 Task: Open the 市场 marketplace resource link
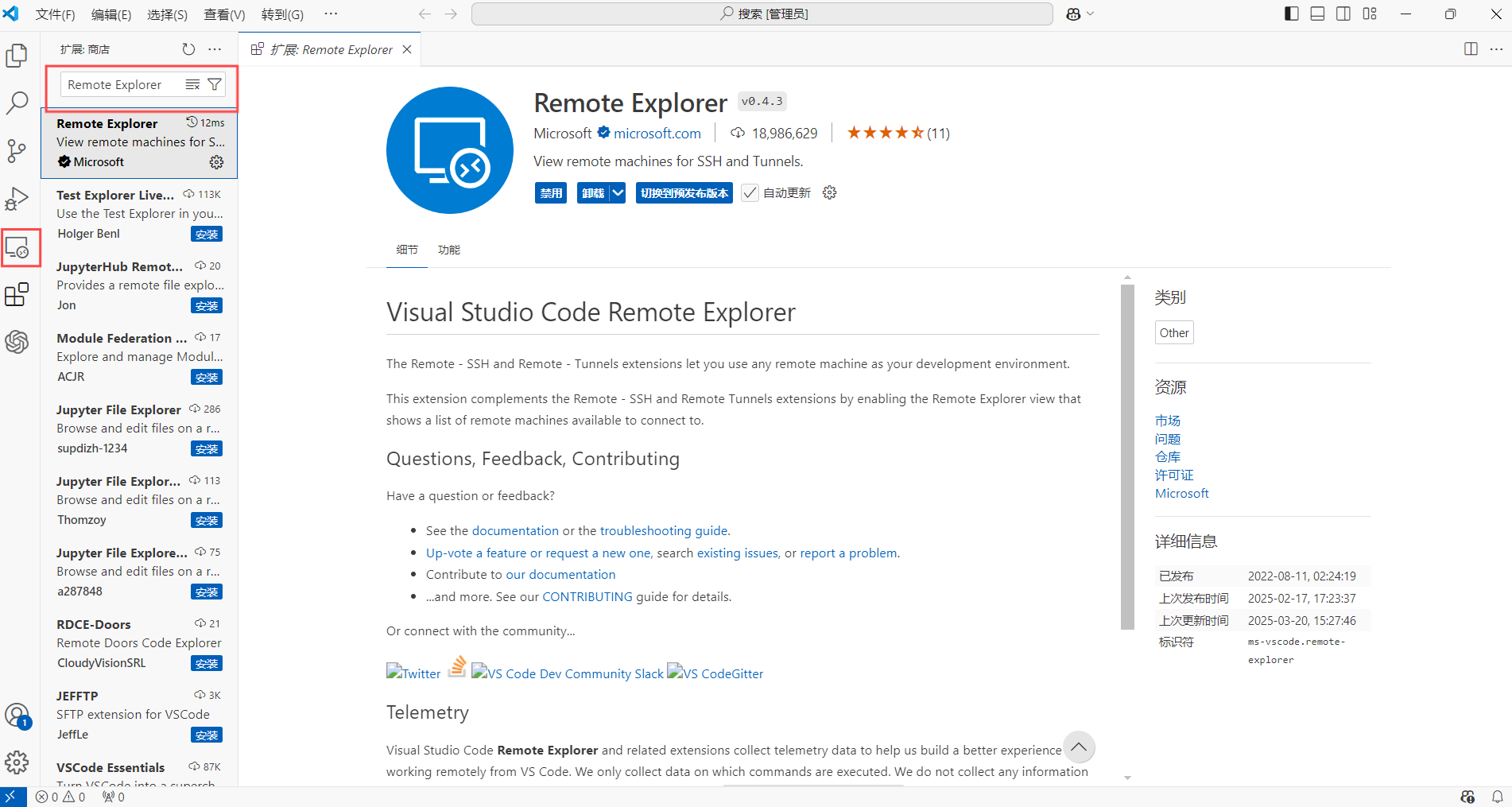coord(1168,421)
